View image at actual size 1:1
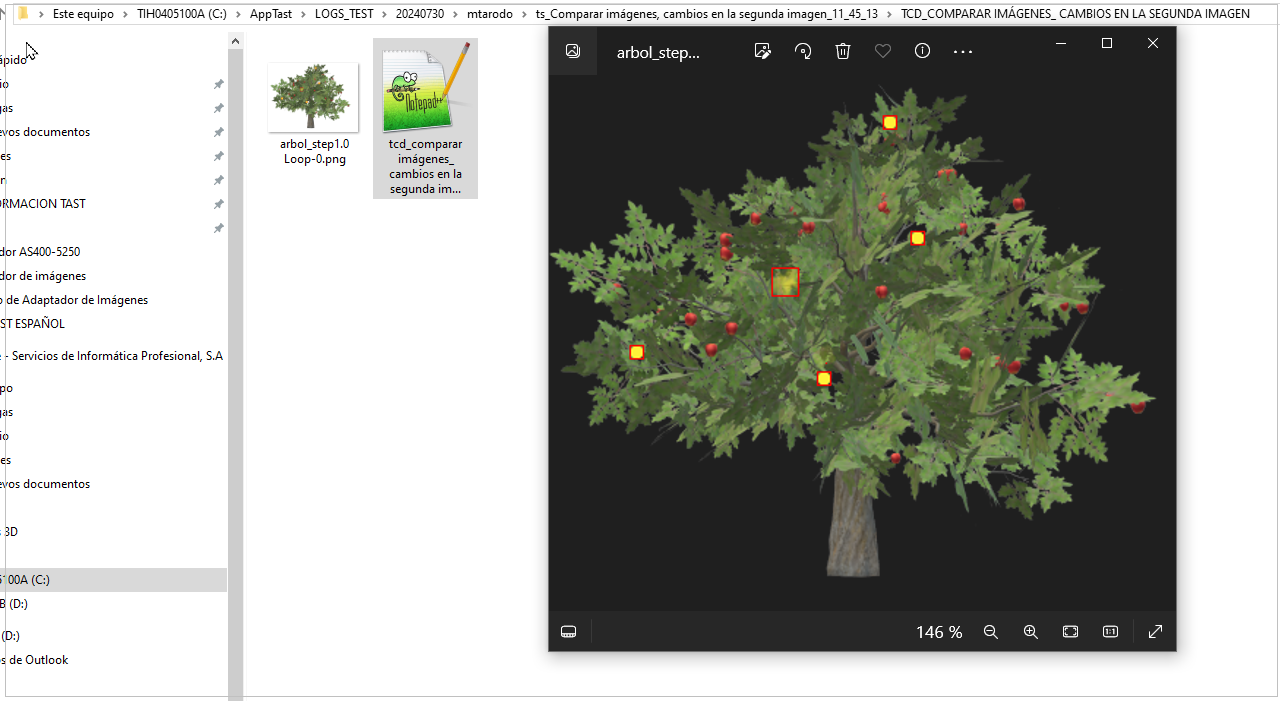 tap(1110, 632)
